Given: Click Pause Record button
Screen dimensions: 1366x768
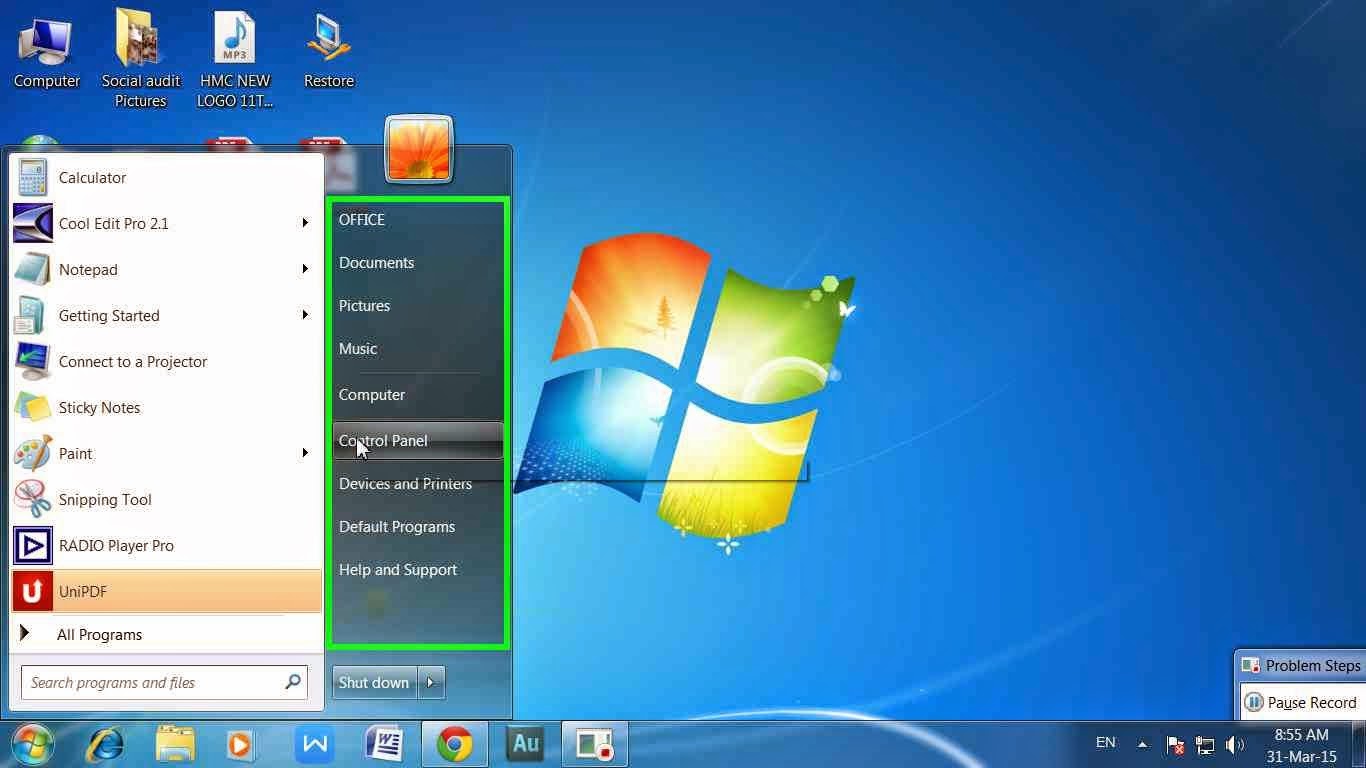Looking at the screenshot, I should [1303, 703].
